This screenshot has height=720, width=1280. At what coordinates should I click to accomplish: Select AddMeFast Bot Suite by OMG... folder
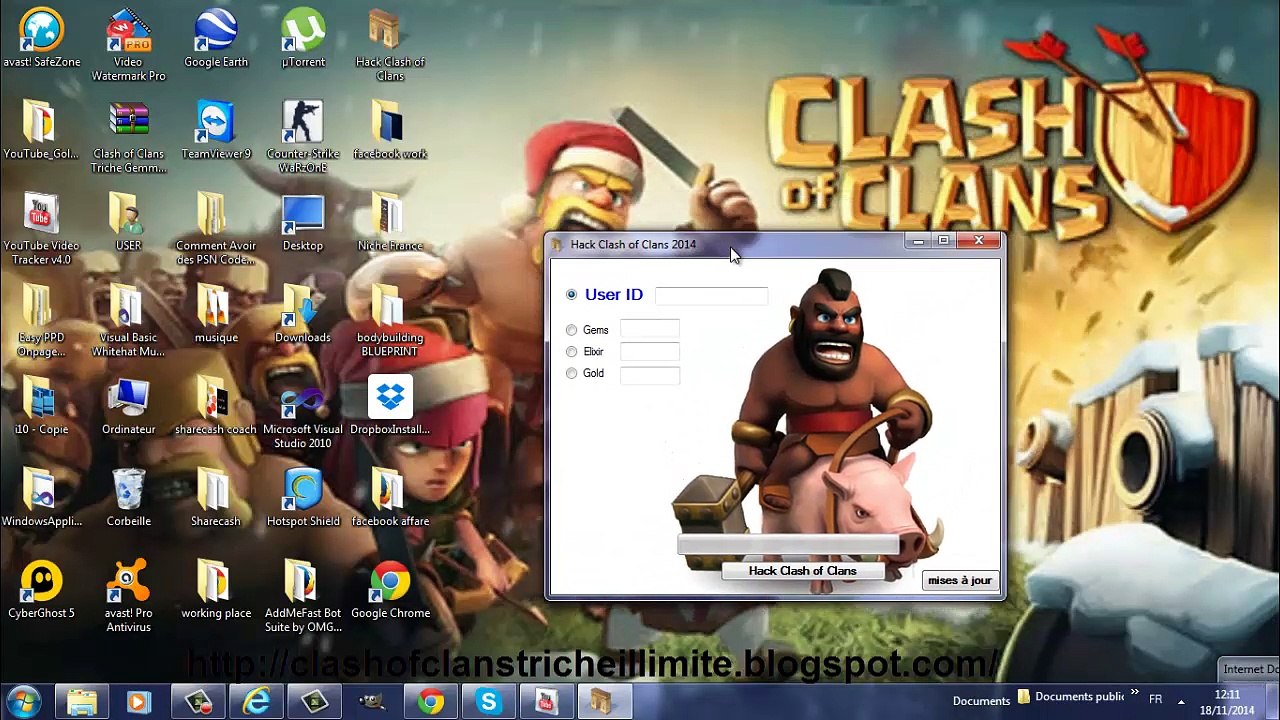(x=303, y=598)
